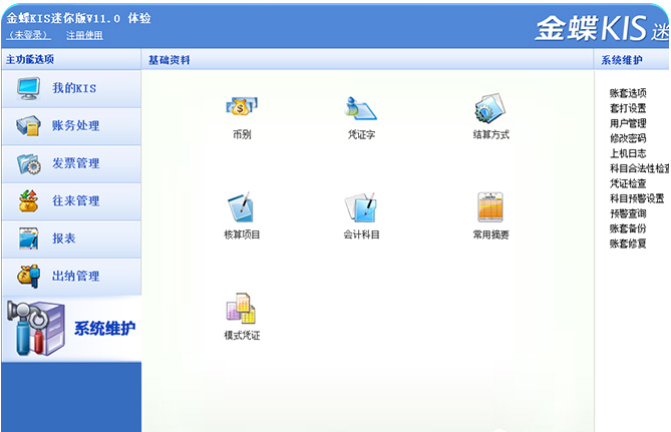Click the 系统维护 right panel header
The width and height of the screenshot is (671, 432).
(x=621, y=60)
